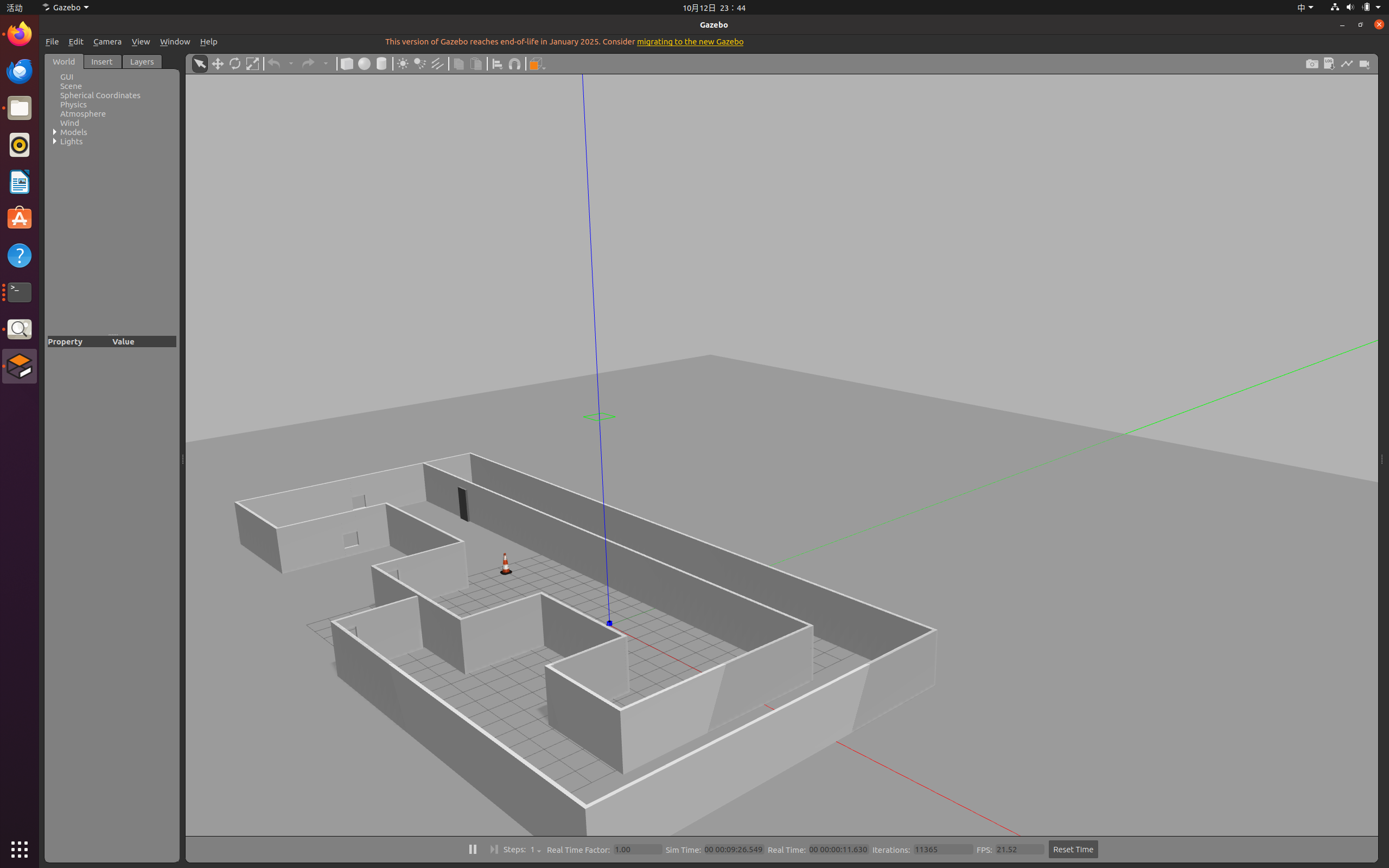The width and height of the screenshot is (1389, 868).
Task: Click the Undo arrow icon
Action: (275, 63)
